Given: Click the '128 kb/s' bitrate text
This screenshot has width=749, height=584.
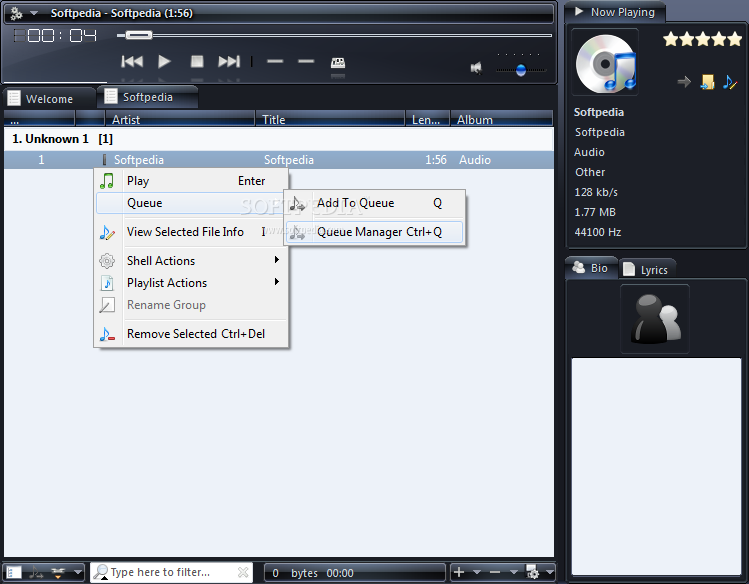Looking at the screenshot, I should click(596, 192).
